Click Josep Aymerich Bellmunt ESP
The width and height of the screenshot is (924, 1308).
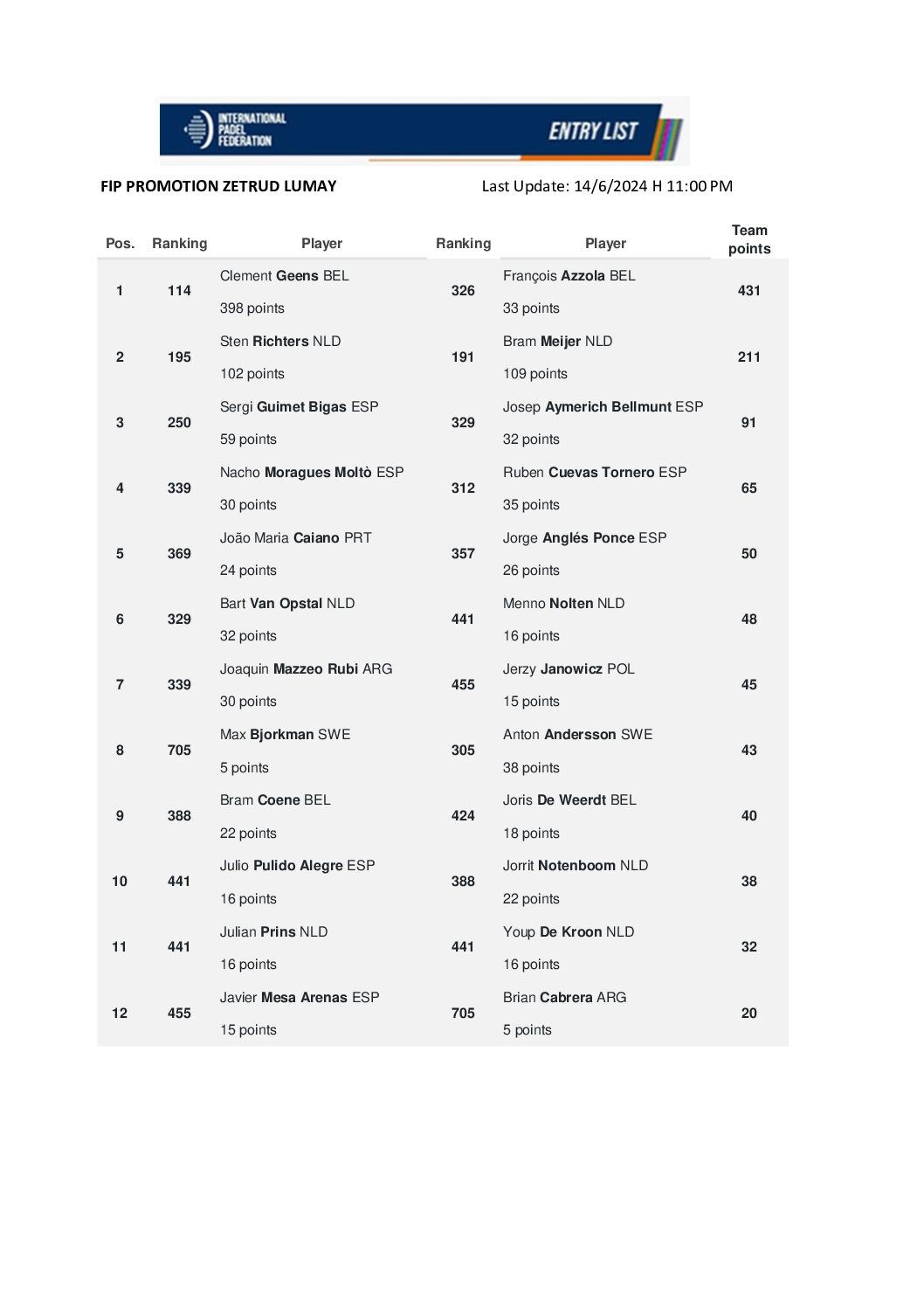[603, 407]
